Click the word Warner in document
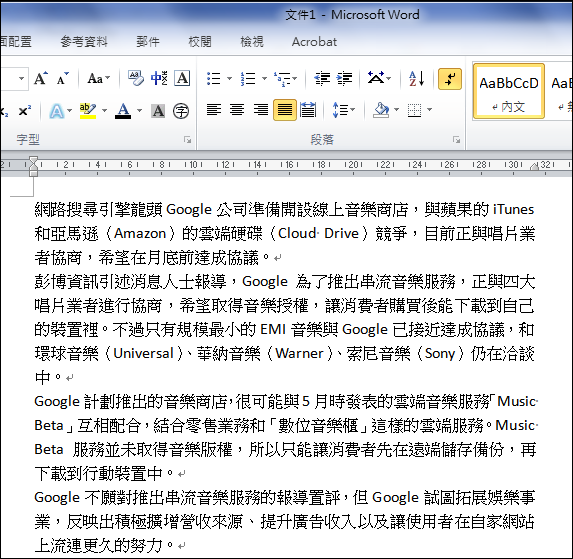This screenshot has width=573, height=559. (x=299, y=354)
